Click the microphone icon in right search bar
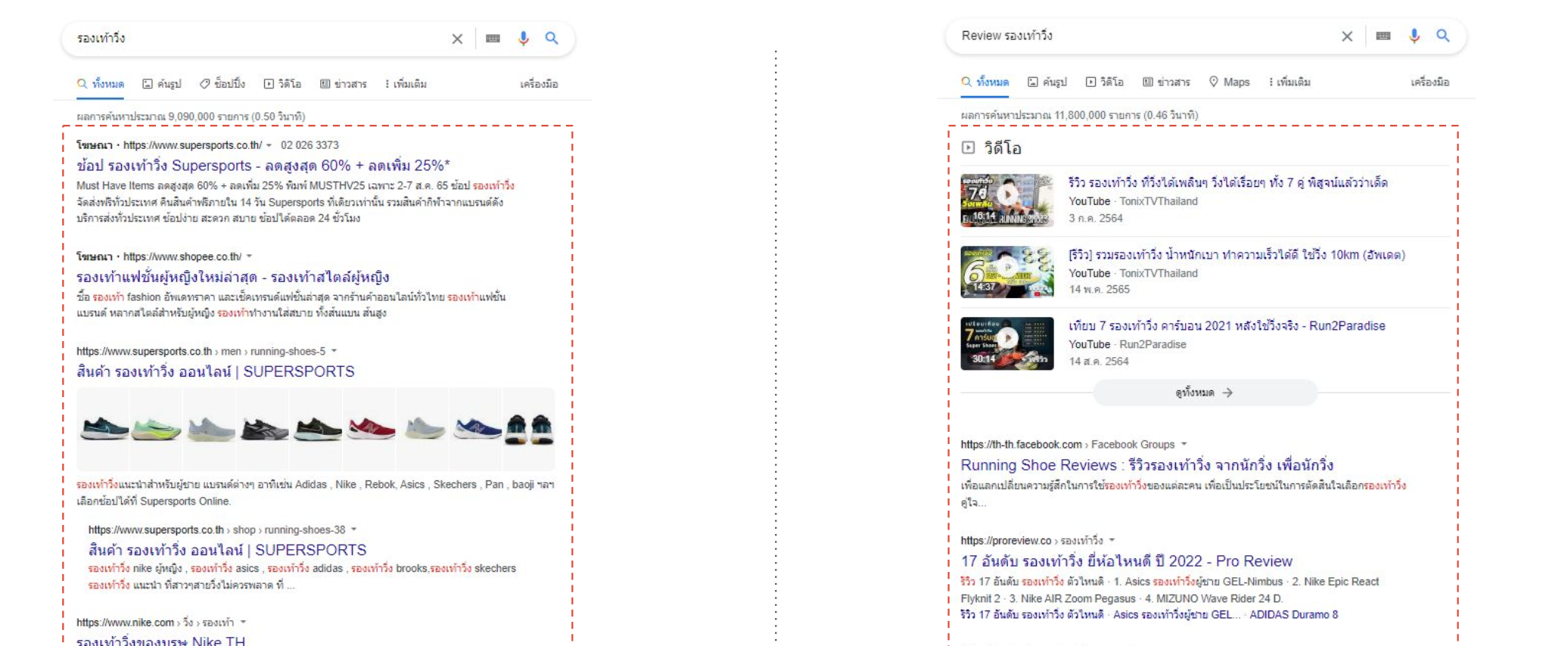 point(1414,36)
